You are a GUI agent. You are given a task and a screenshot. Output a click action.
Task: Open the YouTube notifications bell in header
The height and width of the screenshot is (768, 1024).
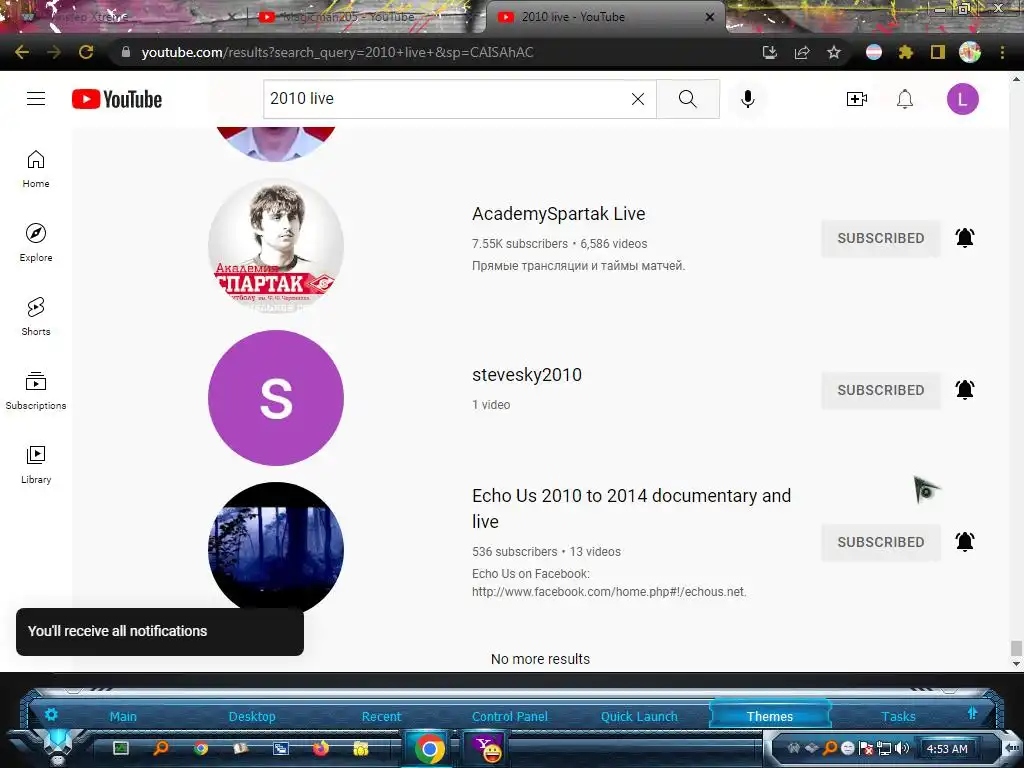click(904, 99)
